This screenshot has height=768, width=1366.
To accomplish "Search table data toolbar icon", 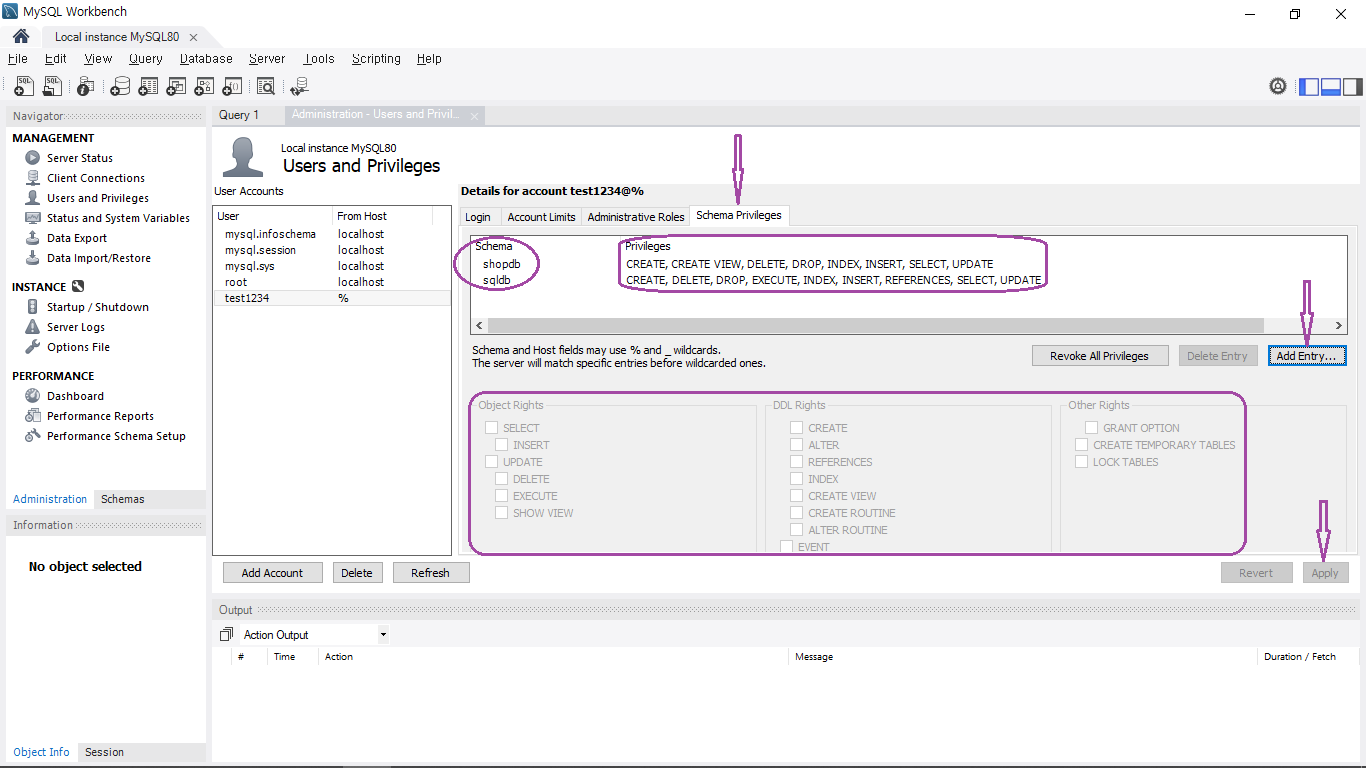I will (x=266, y=87).
